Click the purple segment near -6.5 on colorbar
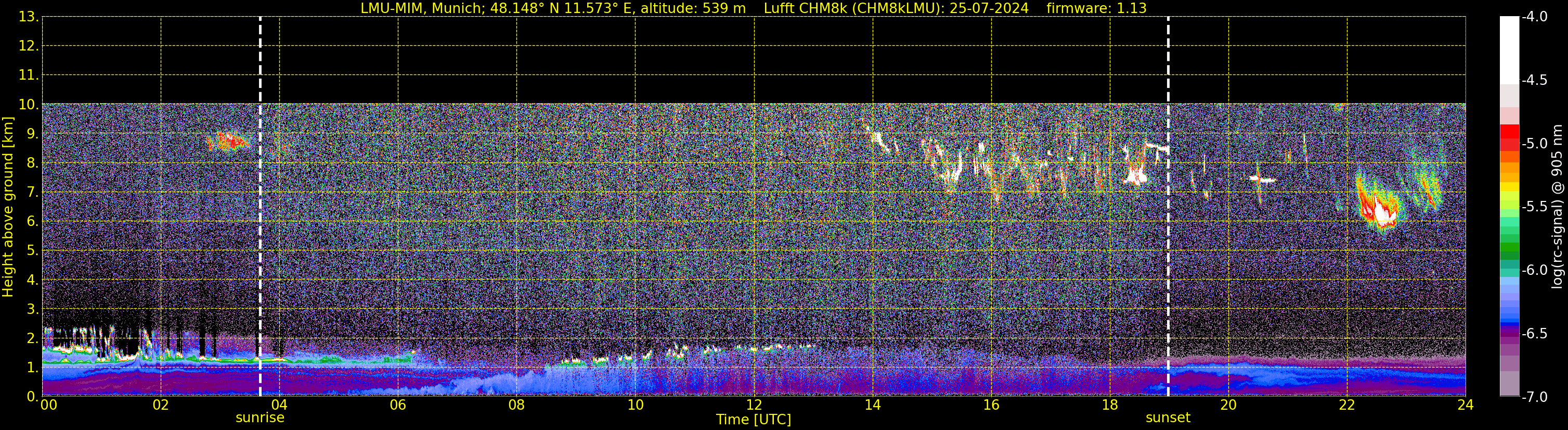1568x430 pixels. pyautogui.click(x=1509, y=334)
